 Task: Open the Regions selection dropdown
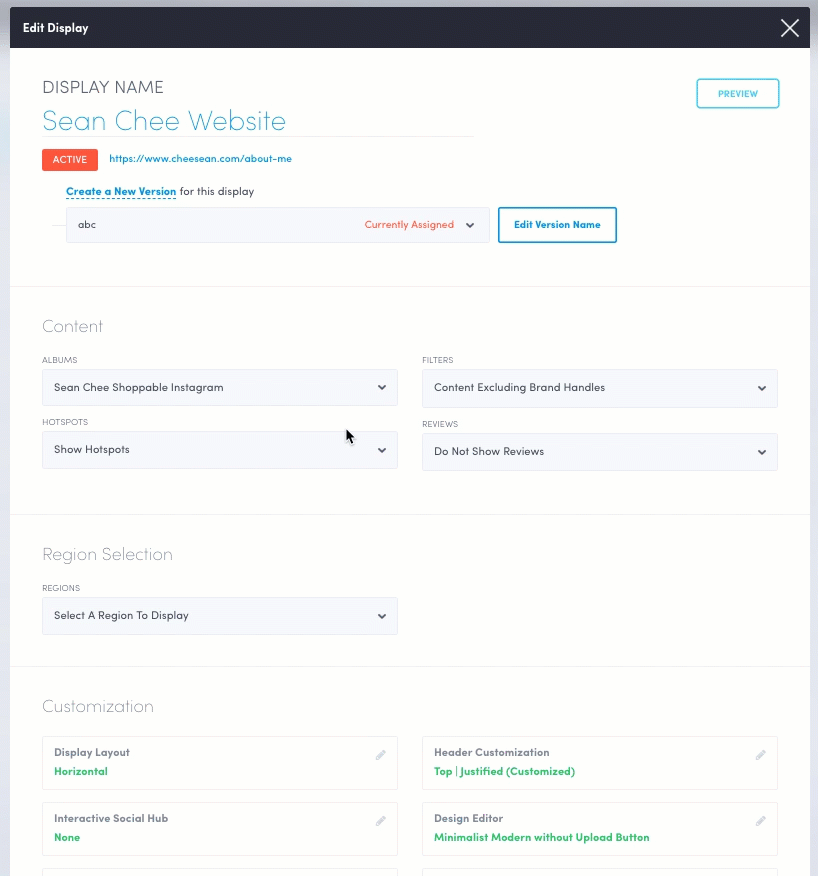(x=220, y=616)
